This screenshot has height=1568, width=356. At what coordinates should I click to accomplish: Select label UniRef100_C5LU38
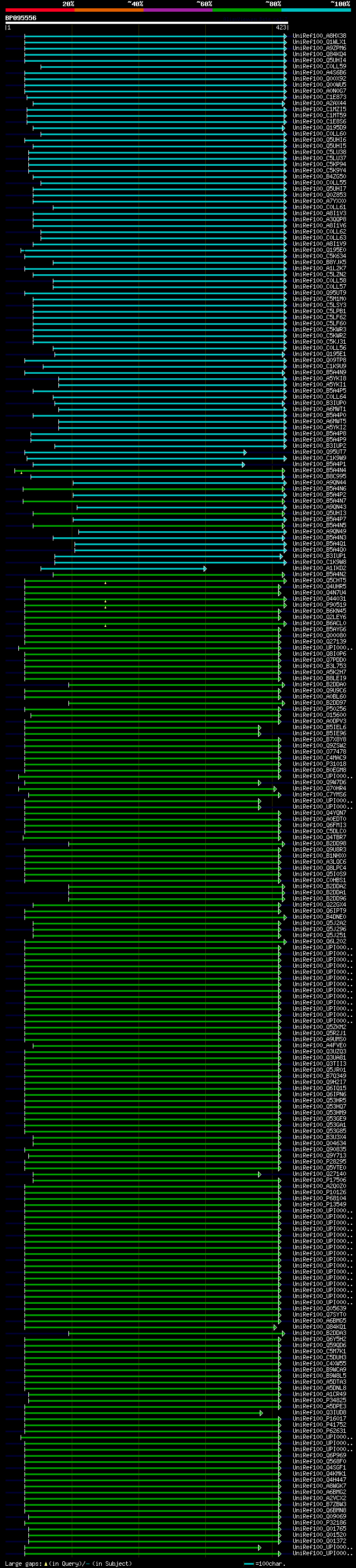coord(319,152)
